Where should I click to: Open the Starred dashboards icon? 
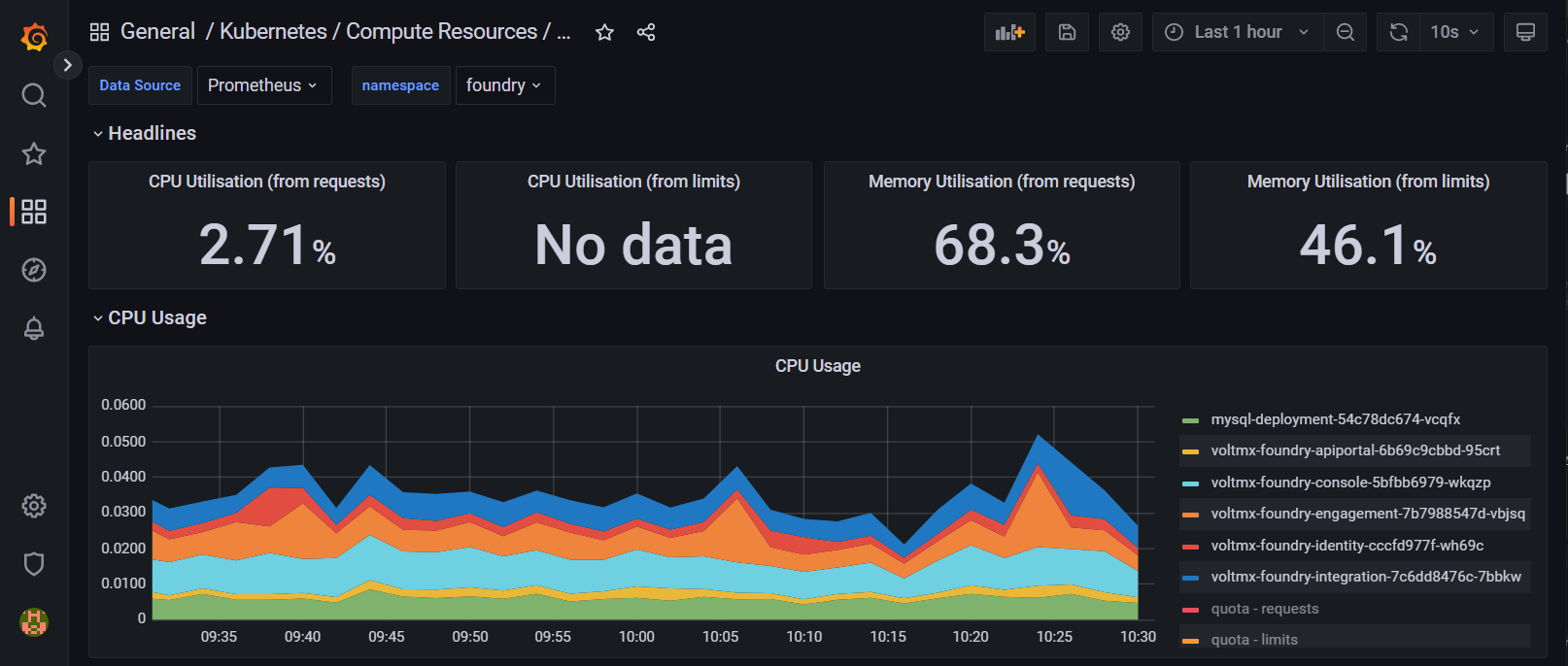pos(34,153)
